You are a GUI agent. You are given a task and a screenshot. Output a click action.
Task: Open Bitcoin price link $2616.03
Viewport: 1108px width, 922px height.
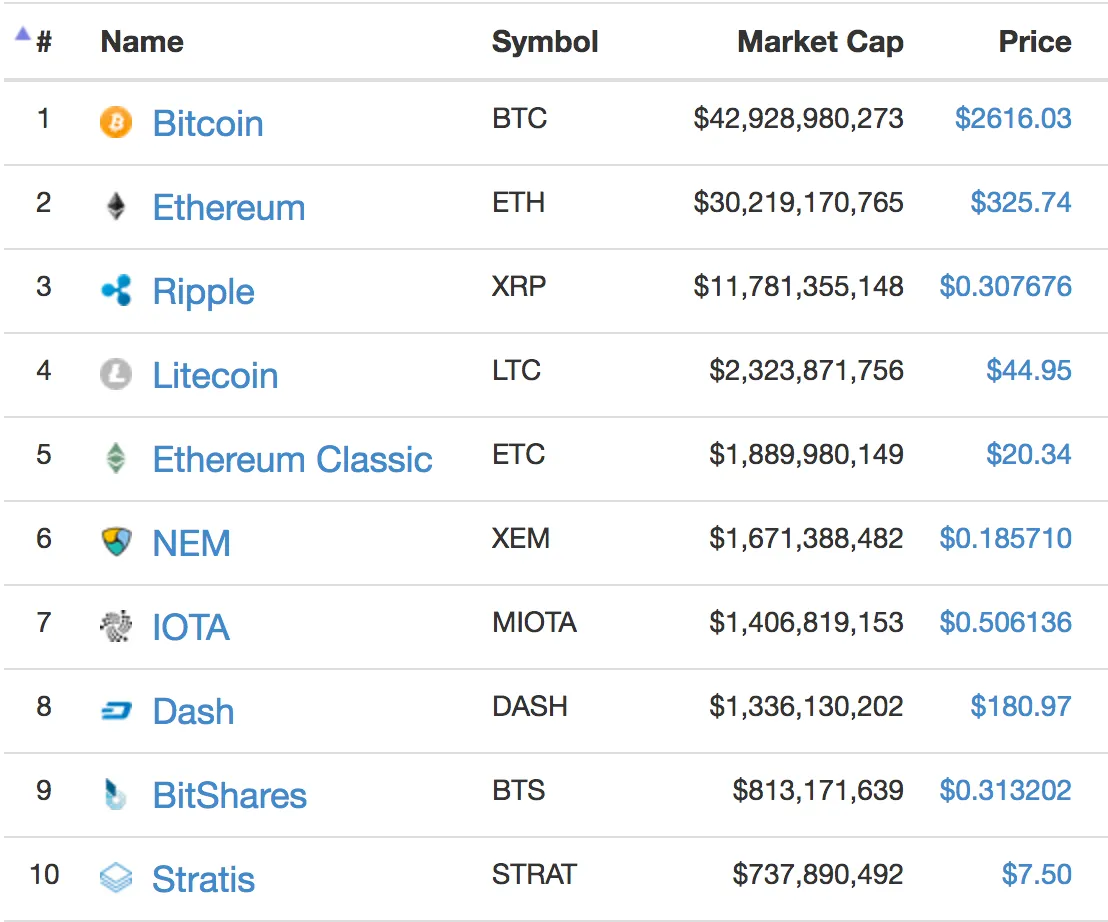(x=1013, y=118)
